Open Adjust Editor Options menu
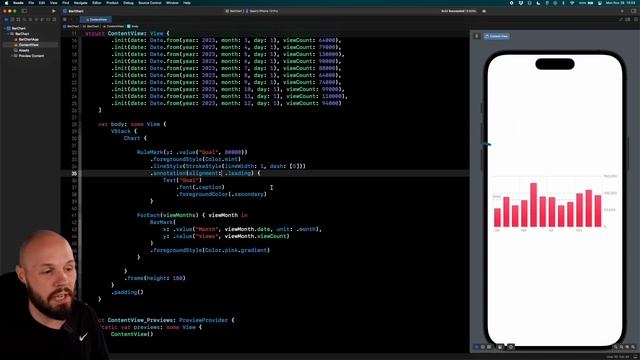 [x=627, y=19]
